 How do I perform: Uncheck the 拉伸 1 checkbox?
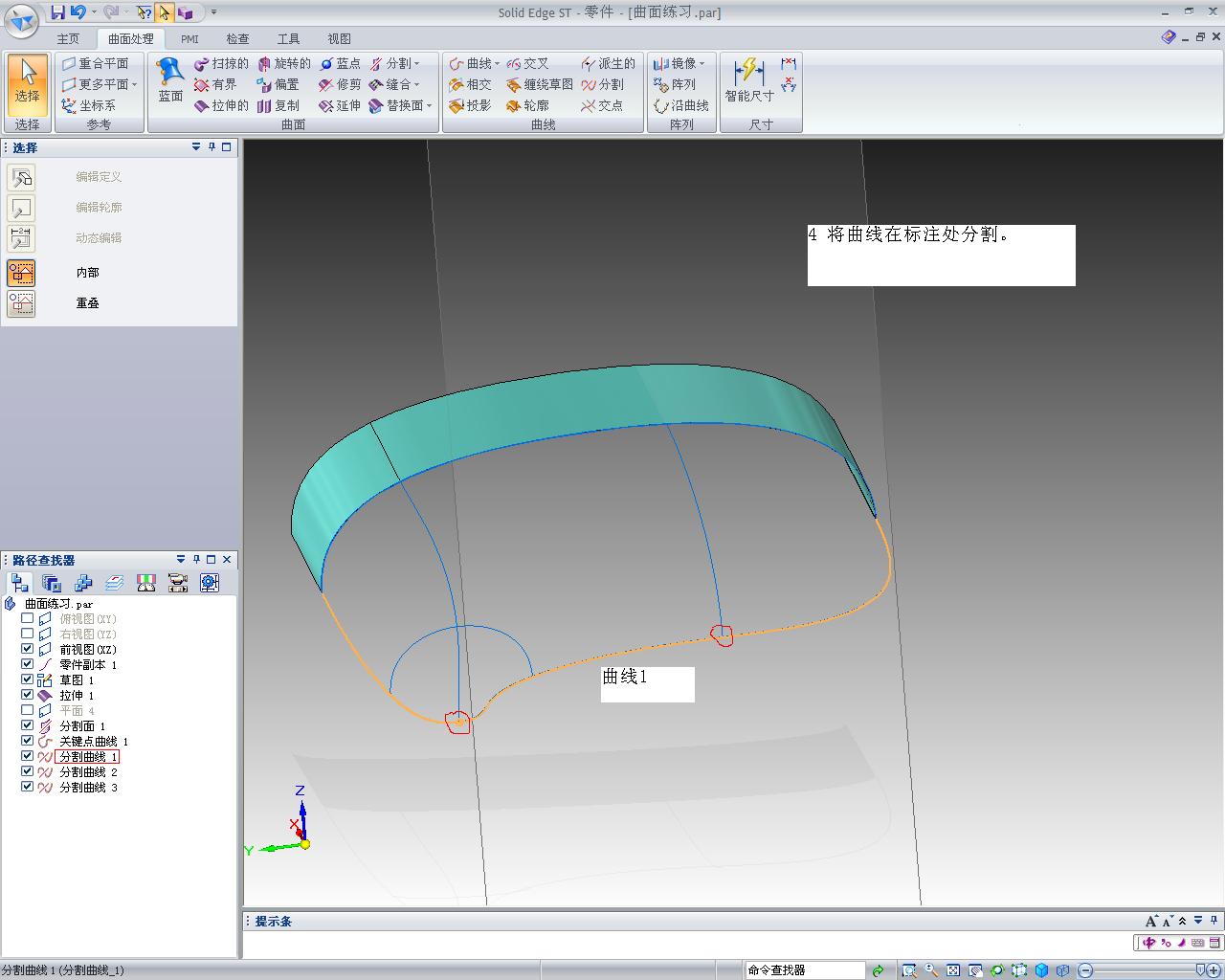(x=27, y=695)
